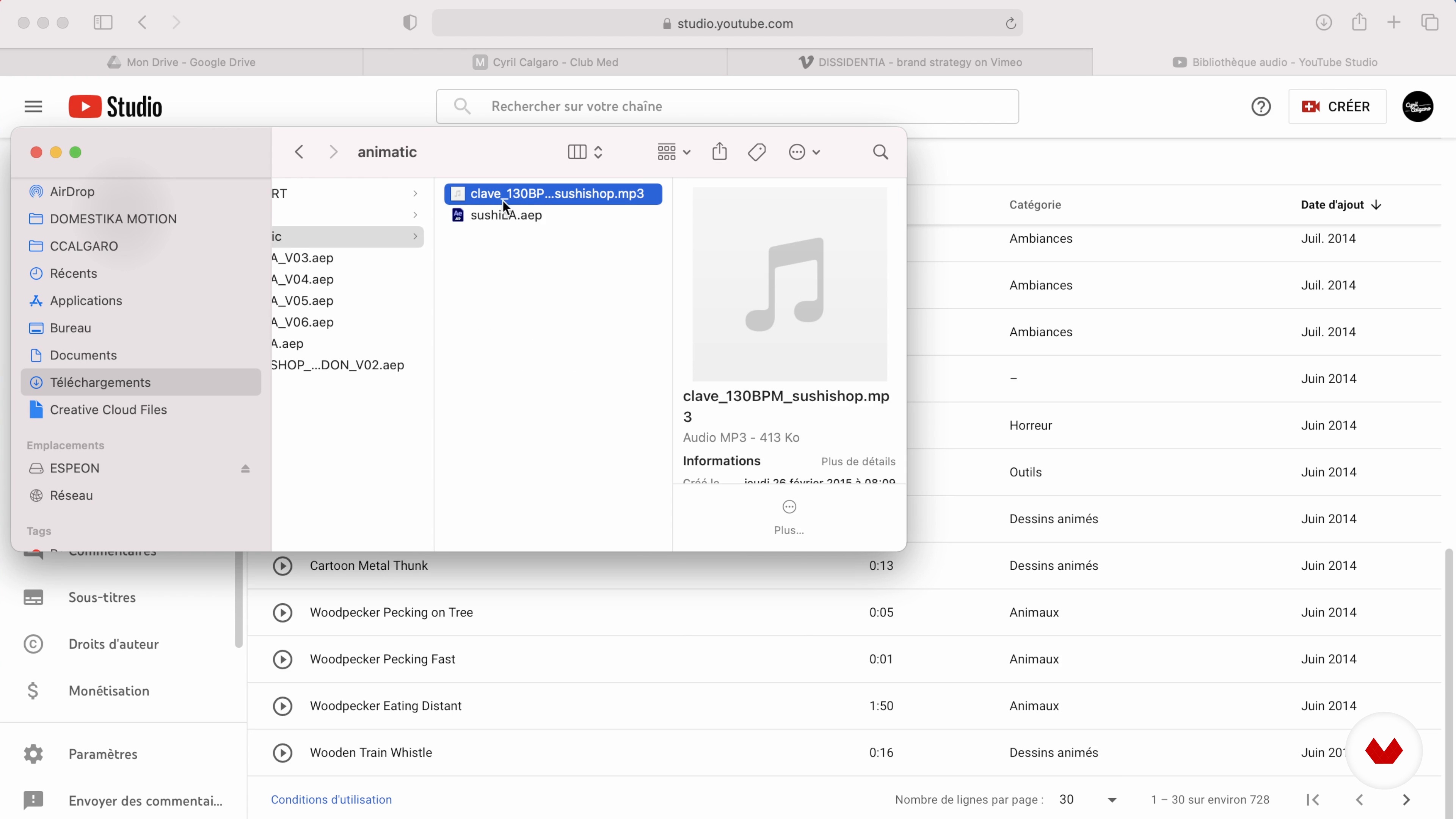1456x819 pixels.
Task: Click Finder share button
Action: pos(720,152)
